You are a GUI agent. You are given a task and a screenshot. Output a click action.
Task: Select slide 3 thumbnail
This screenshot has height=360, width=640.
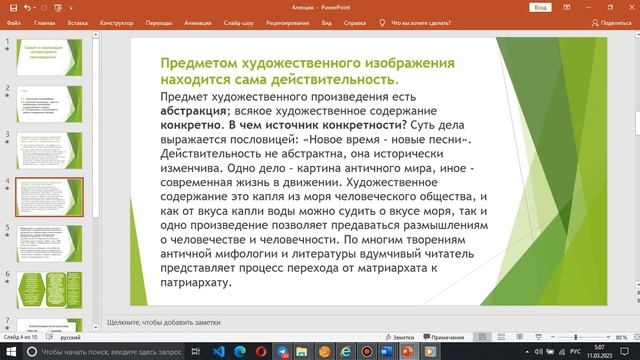pos(49,150)
